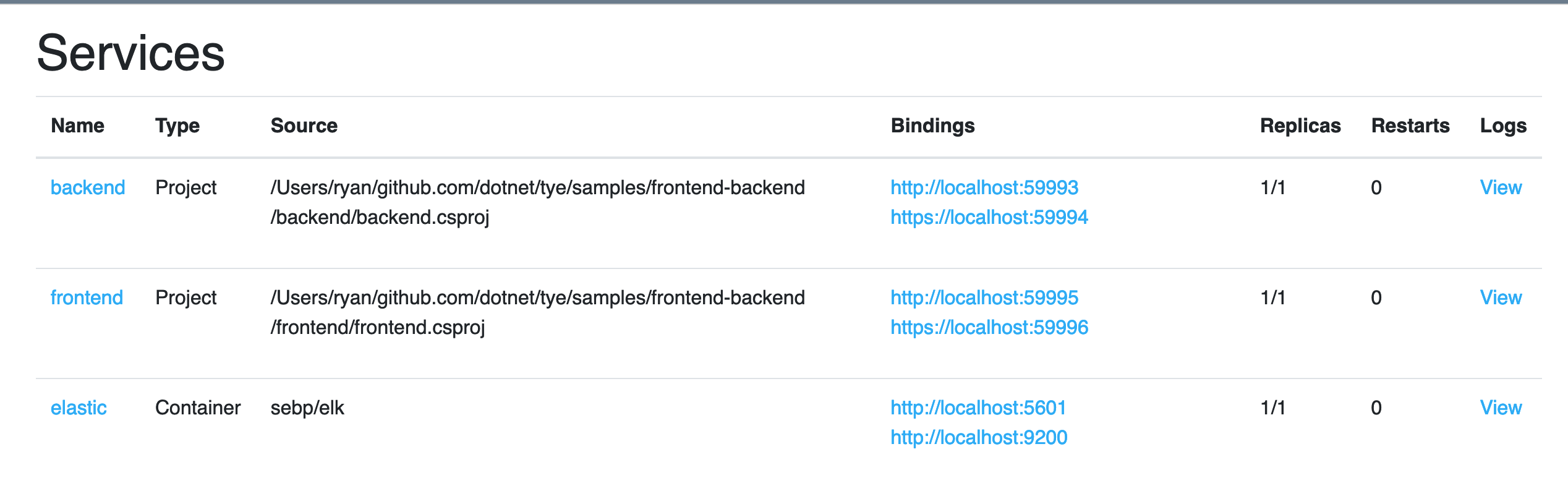
Task: View logs for the elastic service
Action: [x=1501, y=408]
